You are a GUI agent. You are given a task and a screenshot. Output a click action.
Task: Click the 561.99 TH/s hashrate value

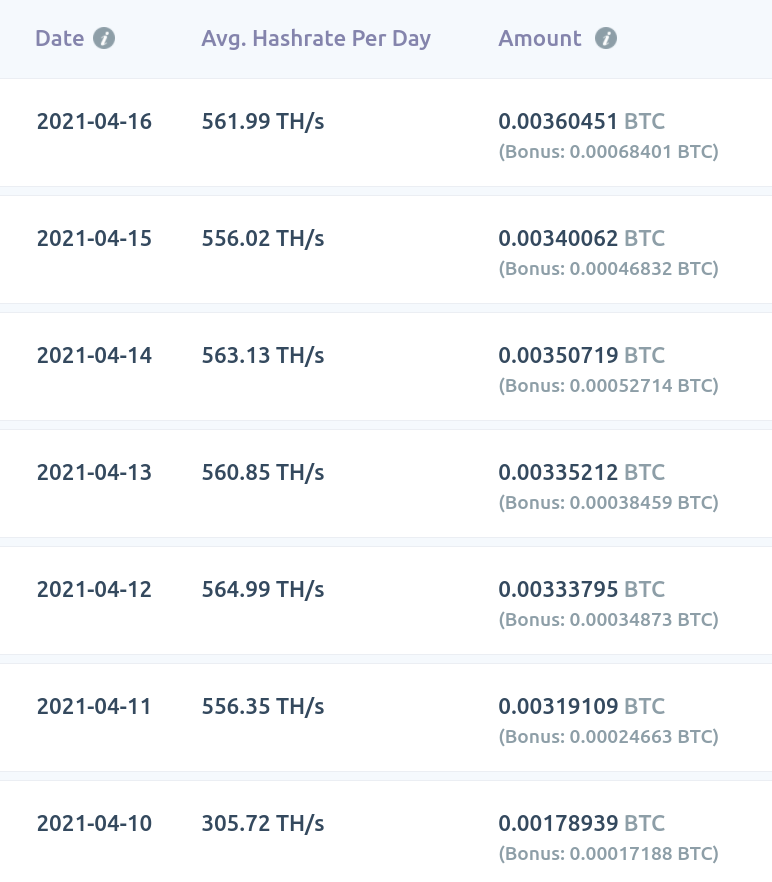(x=263, y=122)
